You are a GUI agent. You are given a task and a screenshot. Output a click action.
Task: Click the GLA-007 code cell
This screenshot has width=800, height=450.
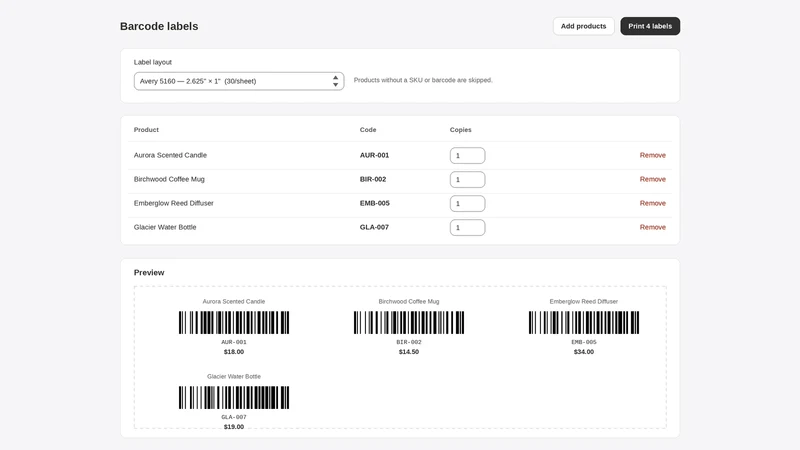coord(374,227)
